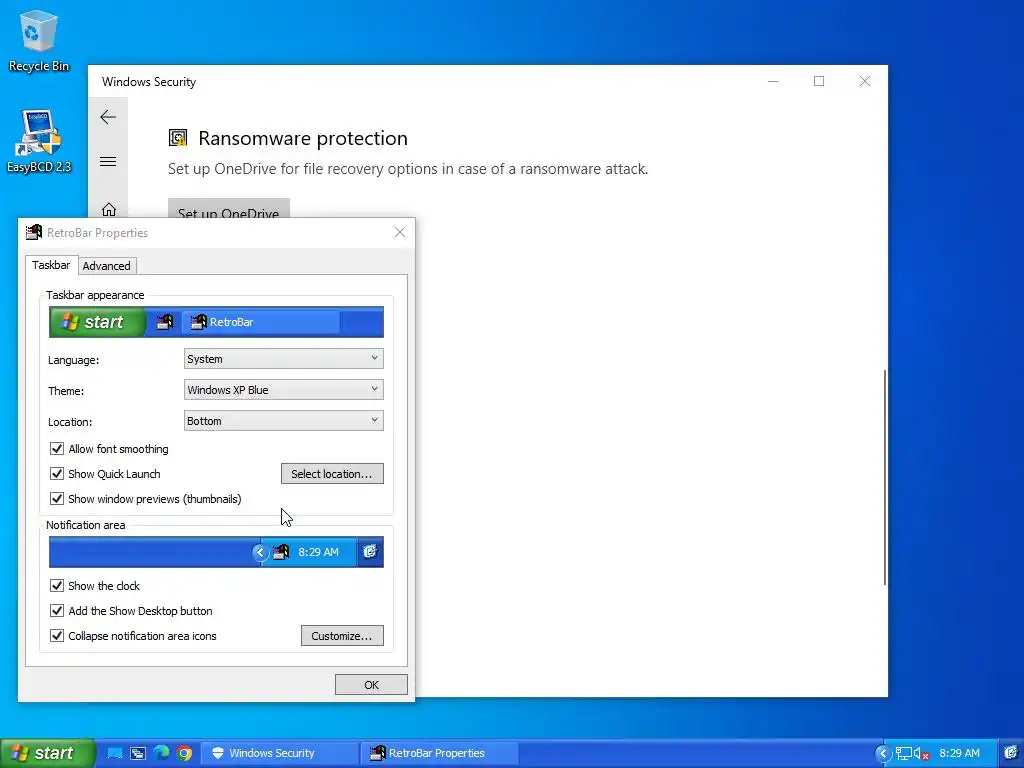The image size is (1024, 768).
Task: Click the taskbar clock showing 8:29 AM
Action: [x=959, y=753]
